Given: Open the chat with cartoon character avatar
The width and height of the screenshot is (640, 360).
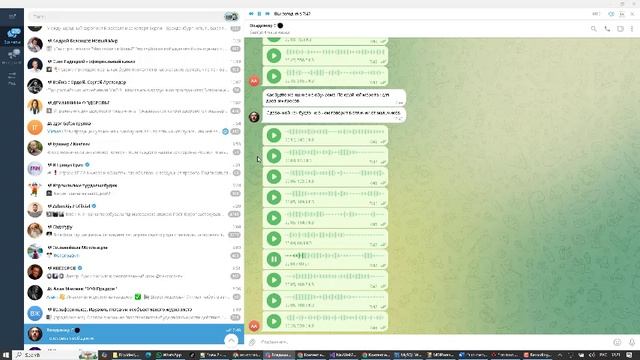Looking at the screenshot, I should (x=134, y=189).
